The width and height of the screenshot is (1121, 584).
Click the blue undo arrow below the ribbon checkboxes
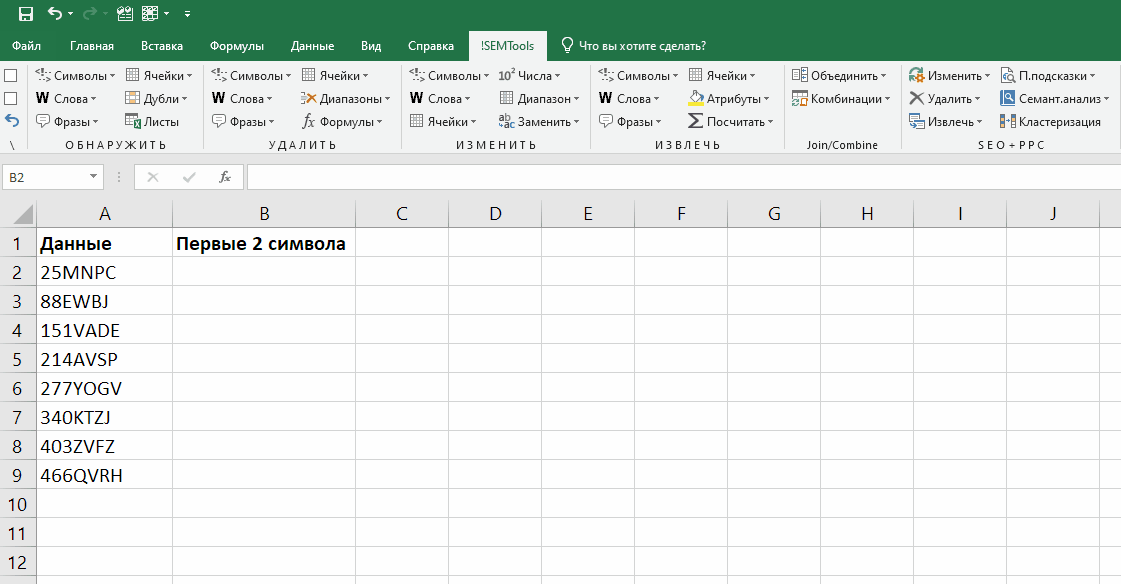[11, 121]
